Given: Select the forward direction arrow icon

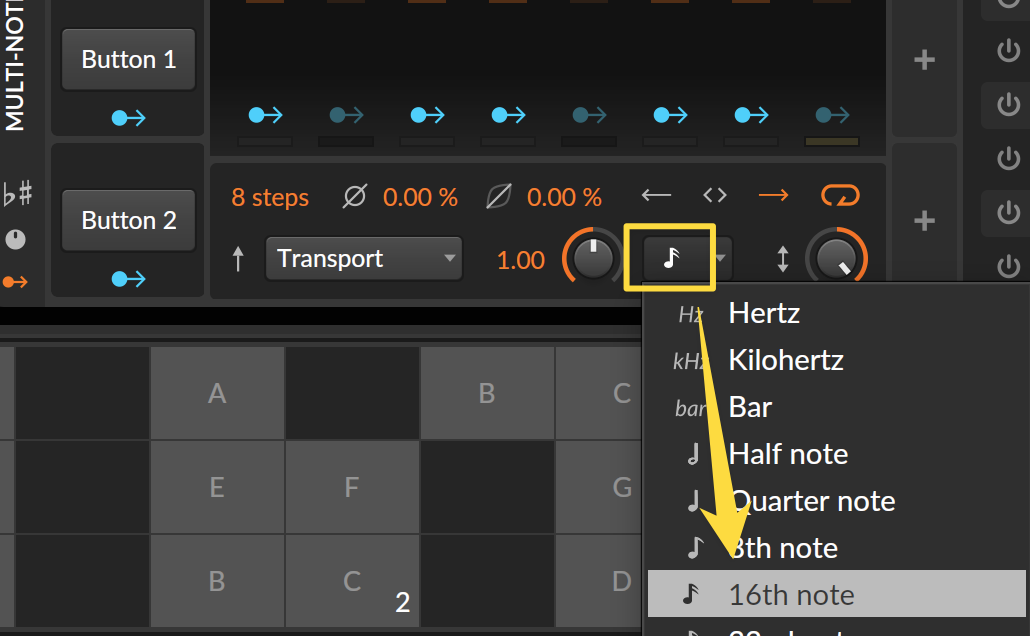Looking at the screenshot, I should 773,195.
